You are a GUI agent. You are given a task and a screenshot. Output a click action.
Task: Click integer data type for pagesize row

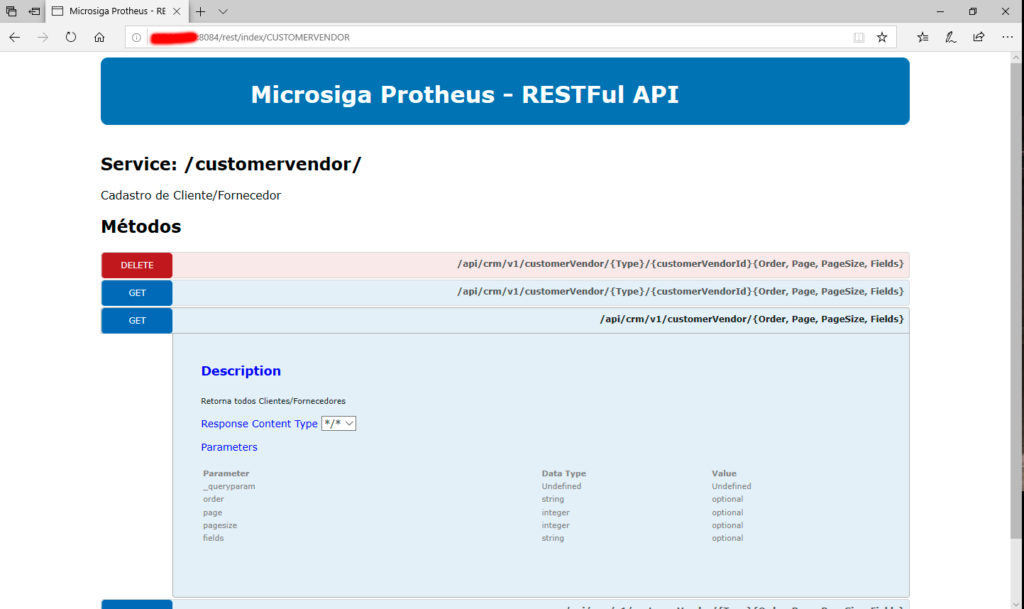555,525
